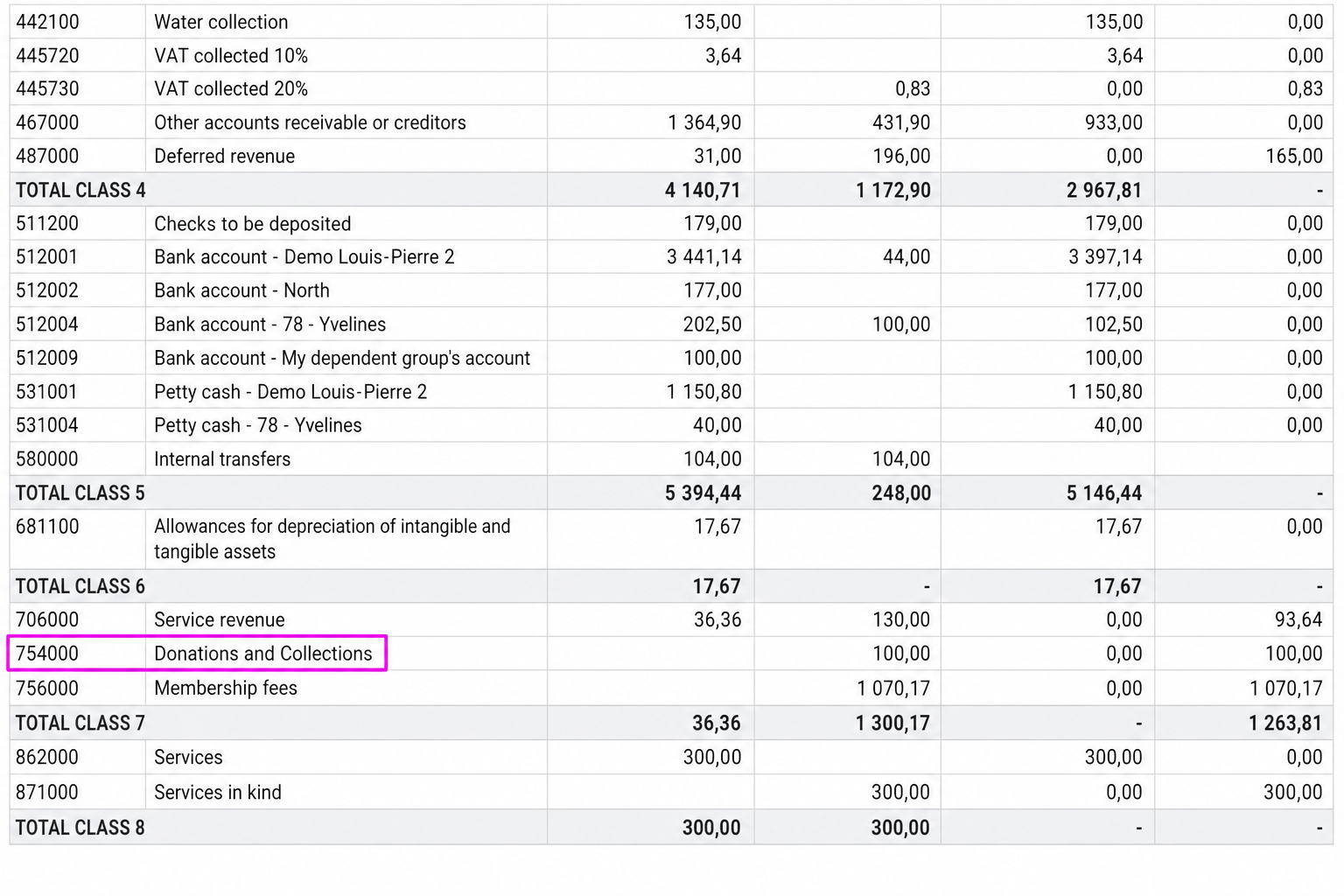Viewport: 1344px width, 896px height.
Task: Click the "130,00" amount
Action: 901,620
